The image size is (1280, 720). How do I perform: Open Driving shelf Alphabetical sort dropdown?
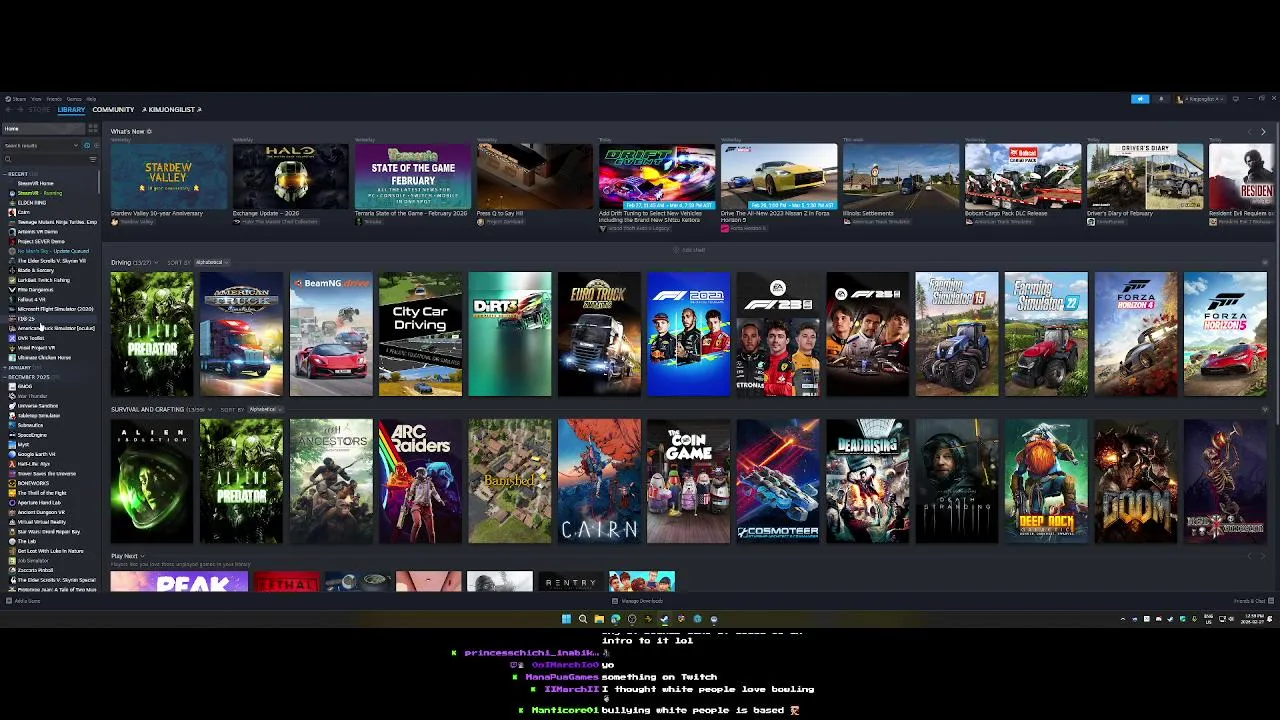click(212, 262)
